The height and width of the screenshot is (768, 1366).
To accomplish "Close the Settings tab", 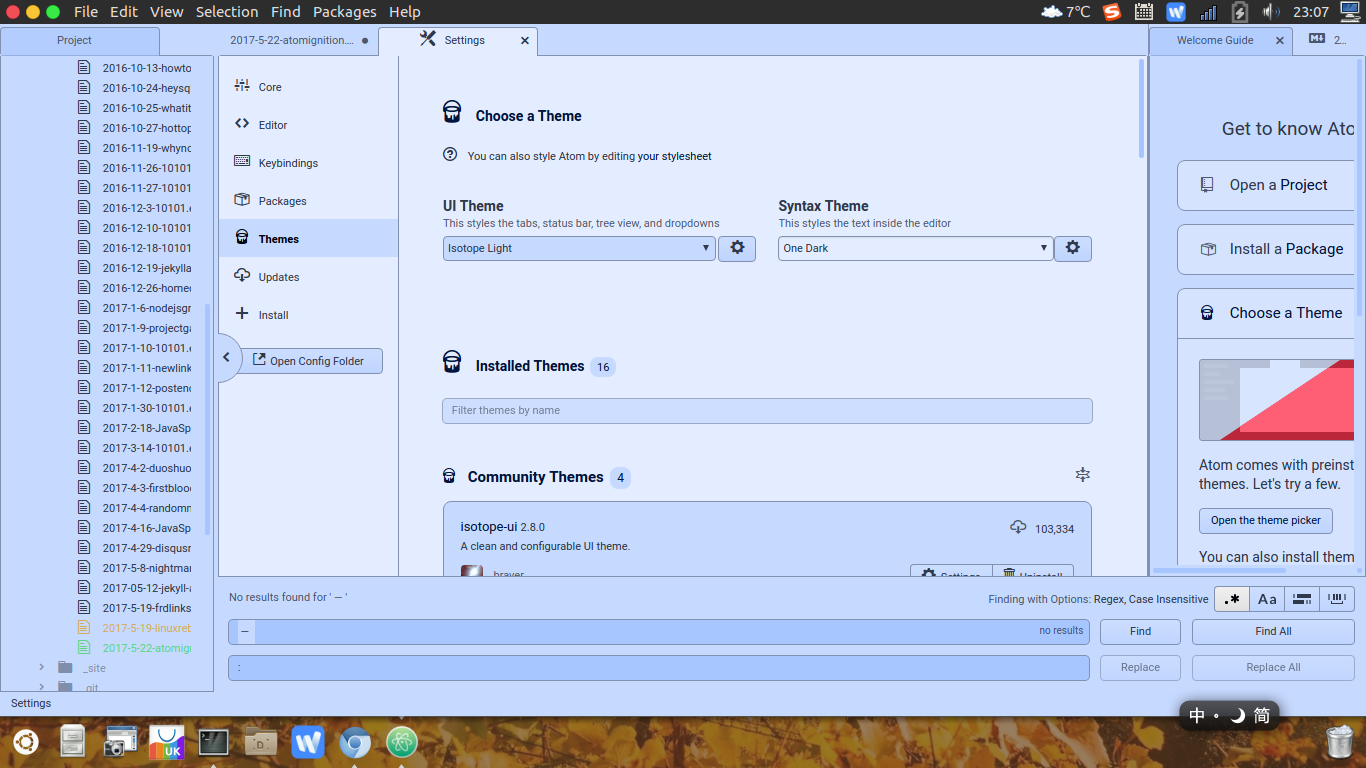I will coord(525,41).
